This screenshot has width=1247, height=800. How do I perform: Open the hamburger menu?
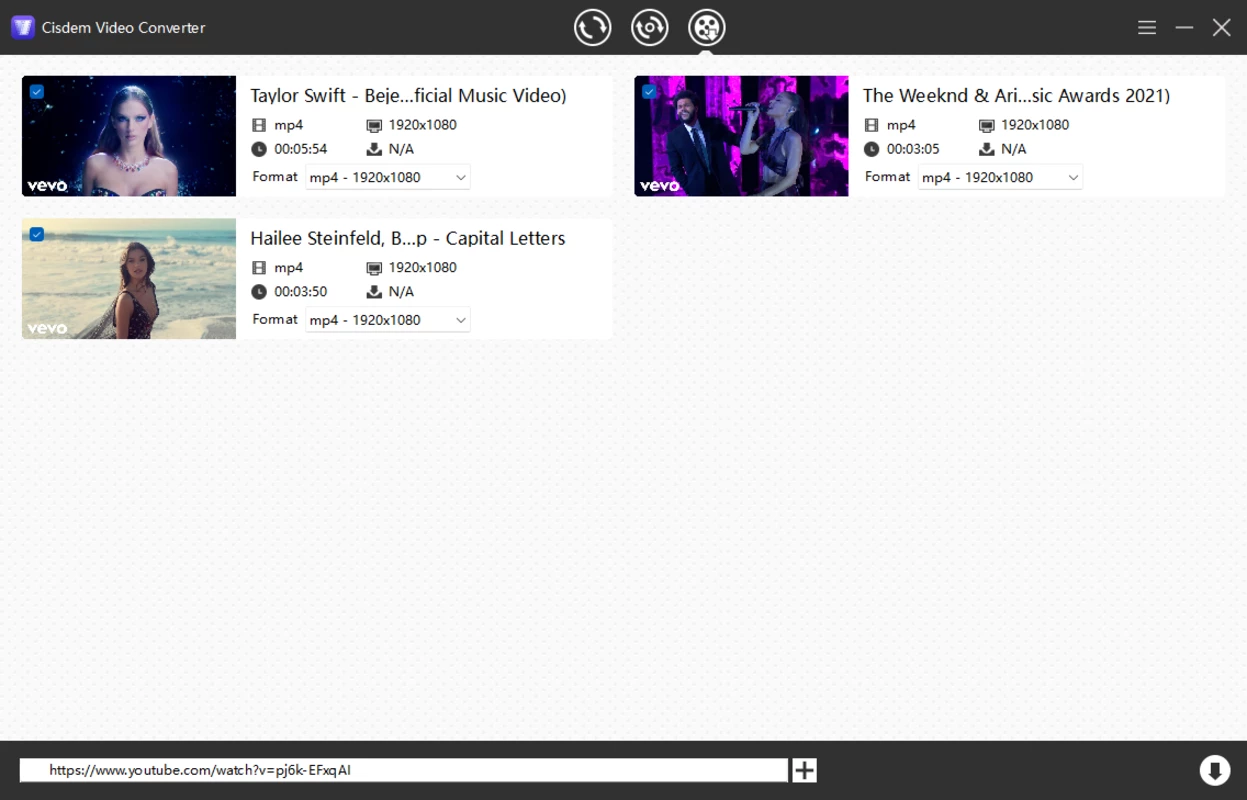tap(1147, 28)
